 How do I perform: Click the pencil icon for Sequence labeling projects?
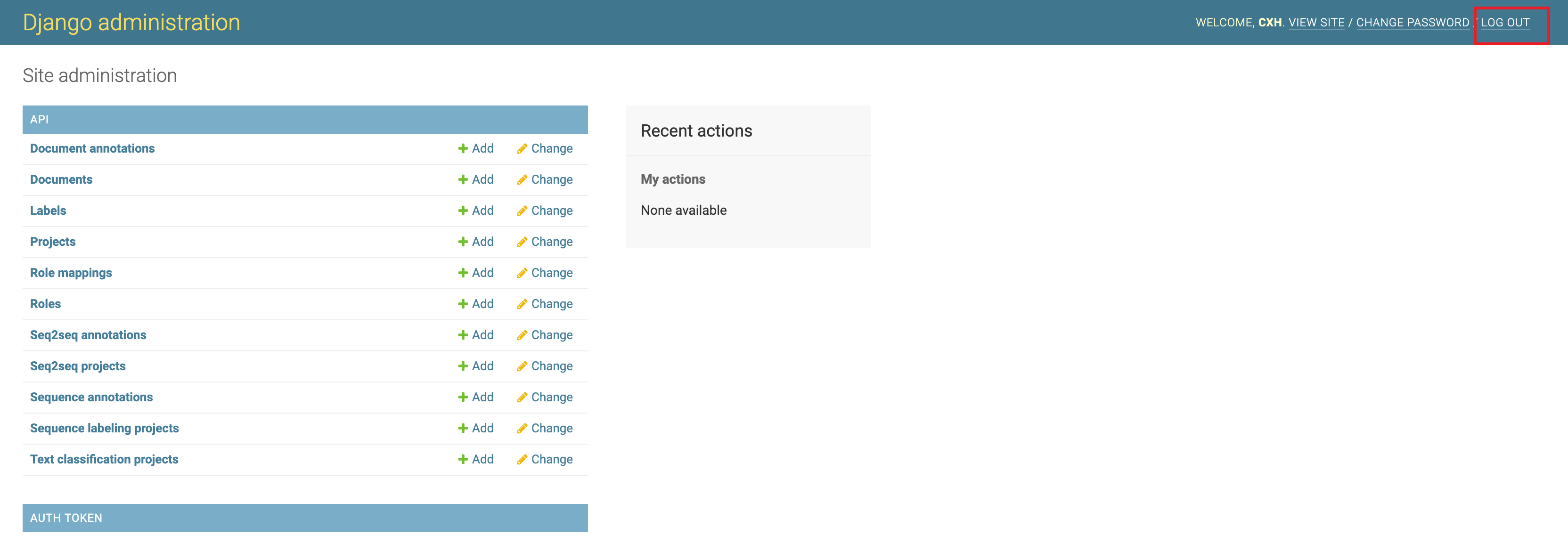tap(522, 428)
